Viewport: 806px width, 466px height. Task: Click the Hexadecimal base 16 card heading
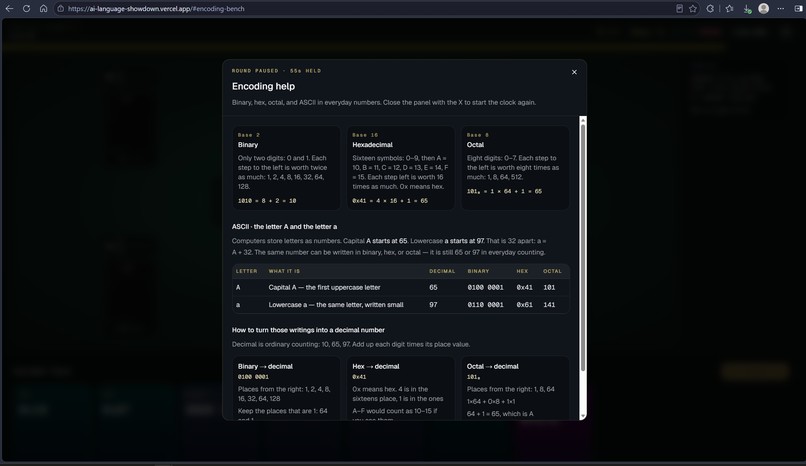click(x=372, y=145)
